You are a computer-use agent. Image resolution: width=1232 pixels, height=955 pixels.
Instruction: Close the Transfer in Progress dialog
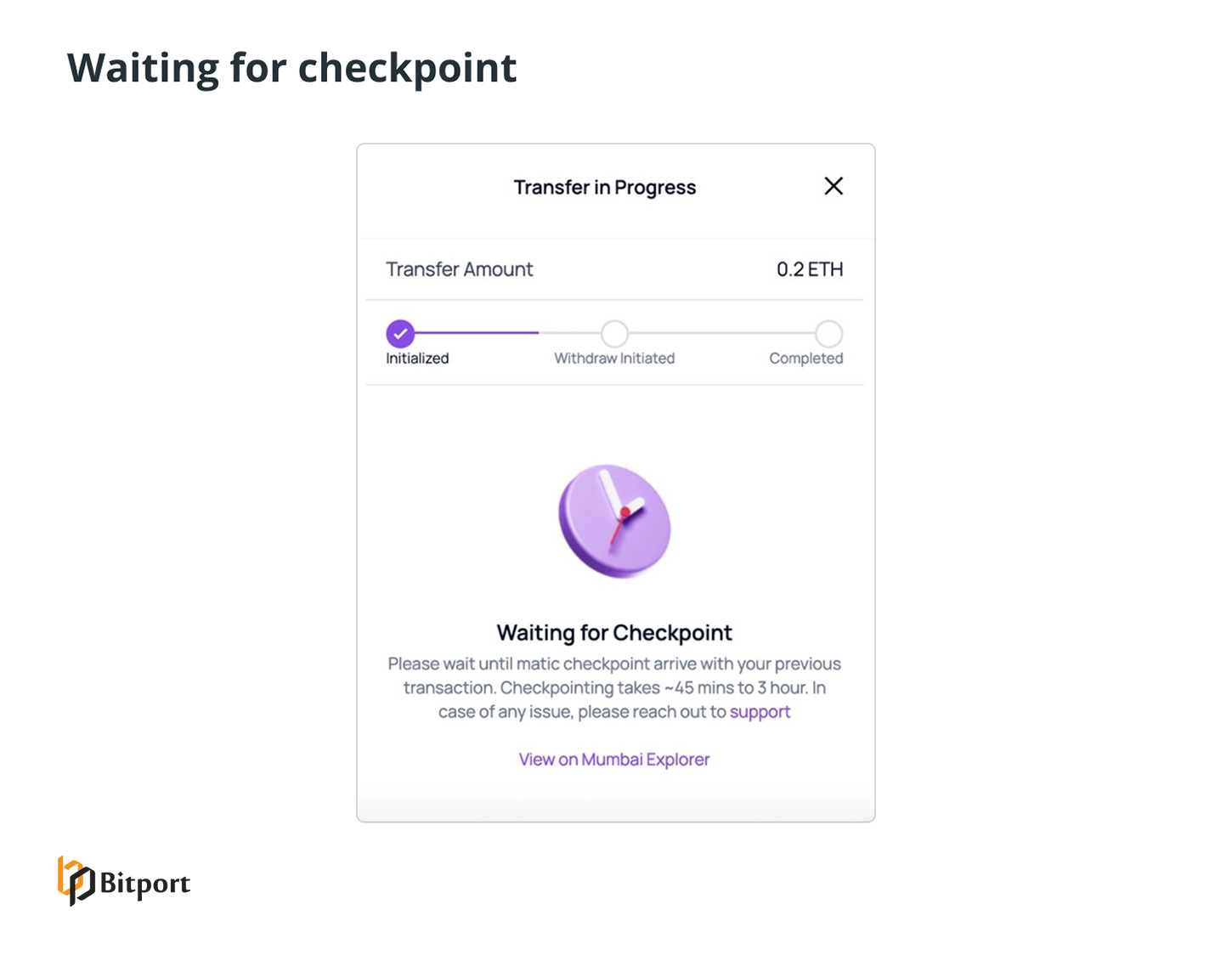click(834, 186)
